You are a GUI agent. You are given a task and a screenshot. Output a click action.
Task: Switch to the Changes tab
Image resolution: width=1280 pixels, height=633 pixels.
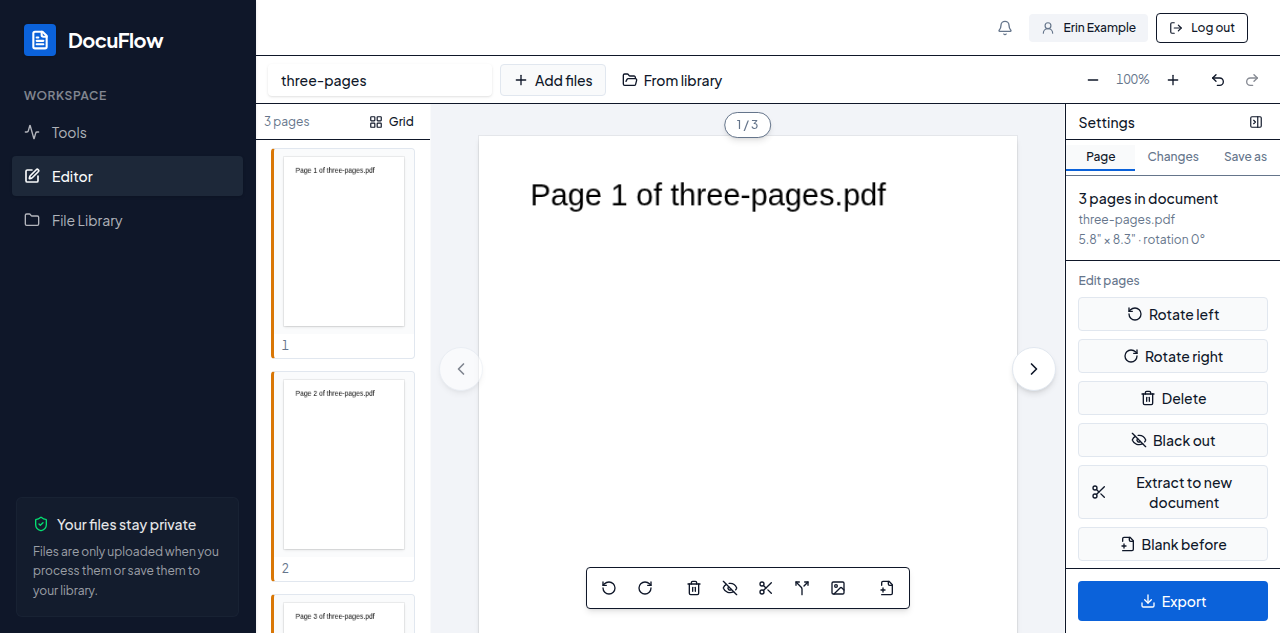click(x=1173, y=157)
